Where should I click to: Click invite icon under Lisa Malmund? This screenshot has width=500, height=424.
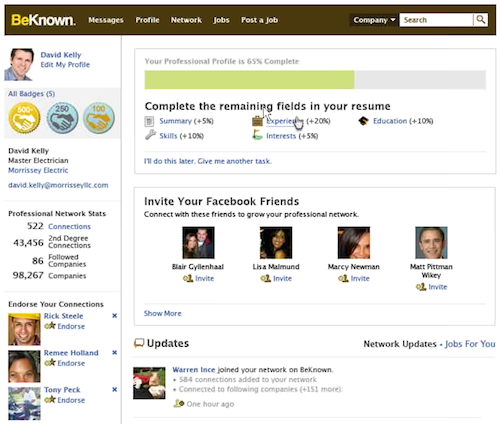[x=266, y=278]
